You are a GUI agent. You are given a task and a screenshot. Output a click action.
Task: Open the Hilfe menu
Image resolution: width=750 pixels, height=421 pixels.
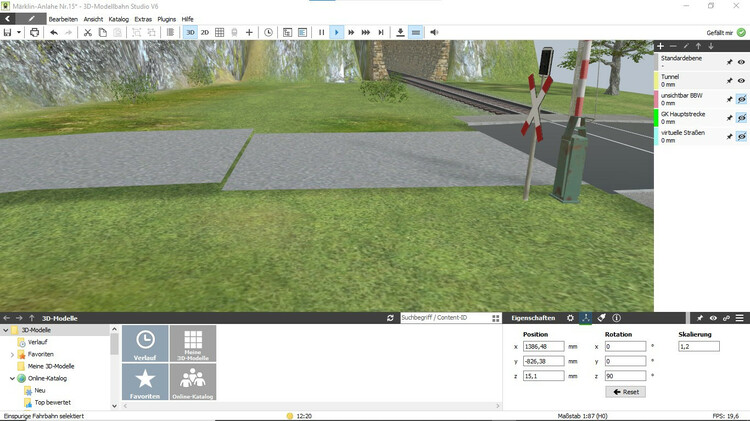coord(188,19)
